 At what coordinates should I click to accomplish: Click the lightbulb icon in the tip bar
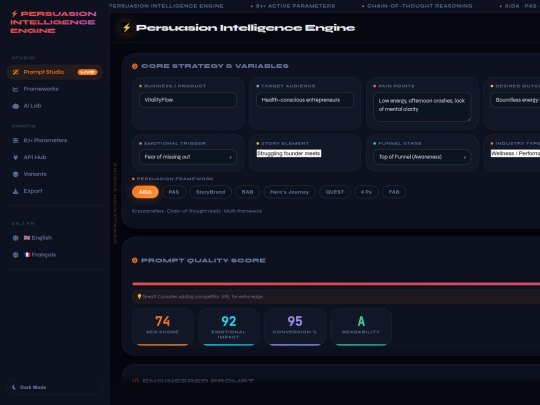click(139, 297)
